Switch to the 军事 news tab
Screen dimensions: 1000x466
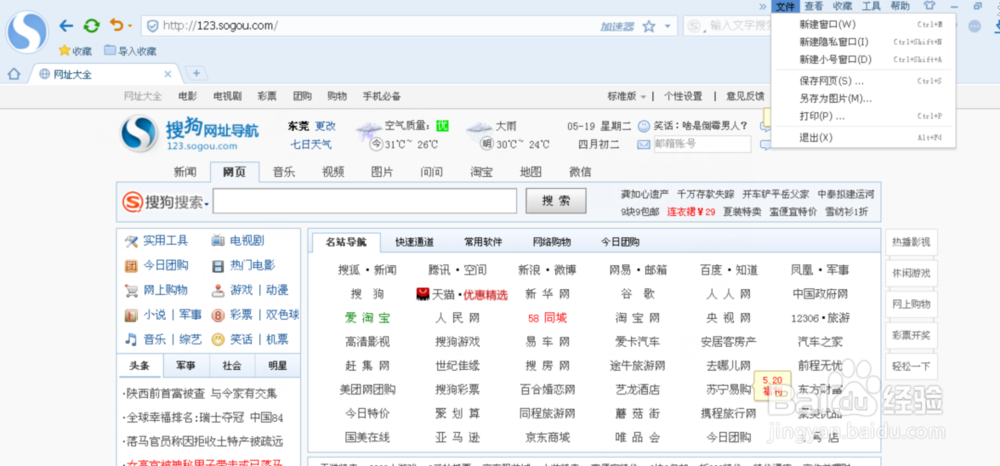186,366
